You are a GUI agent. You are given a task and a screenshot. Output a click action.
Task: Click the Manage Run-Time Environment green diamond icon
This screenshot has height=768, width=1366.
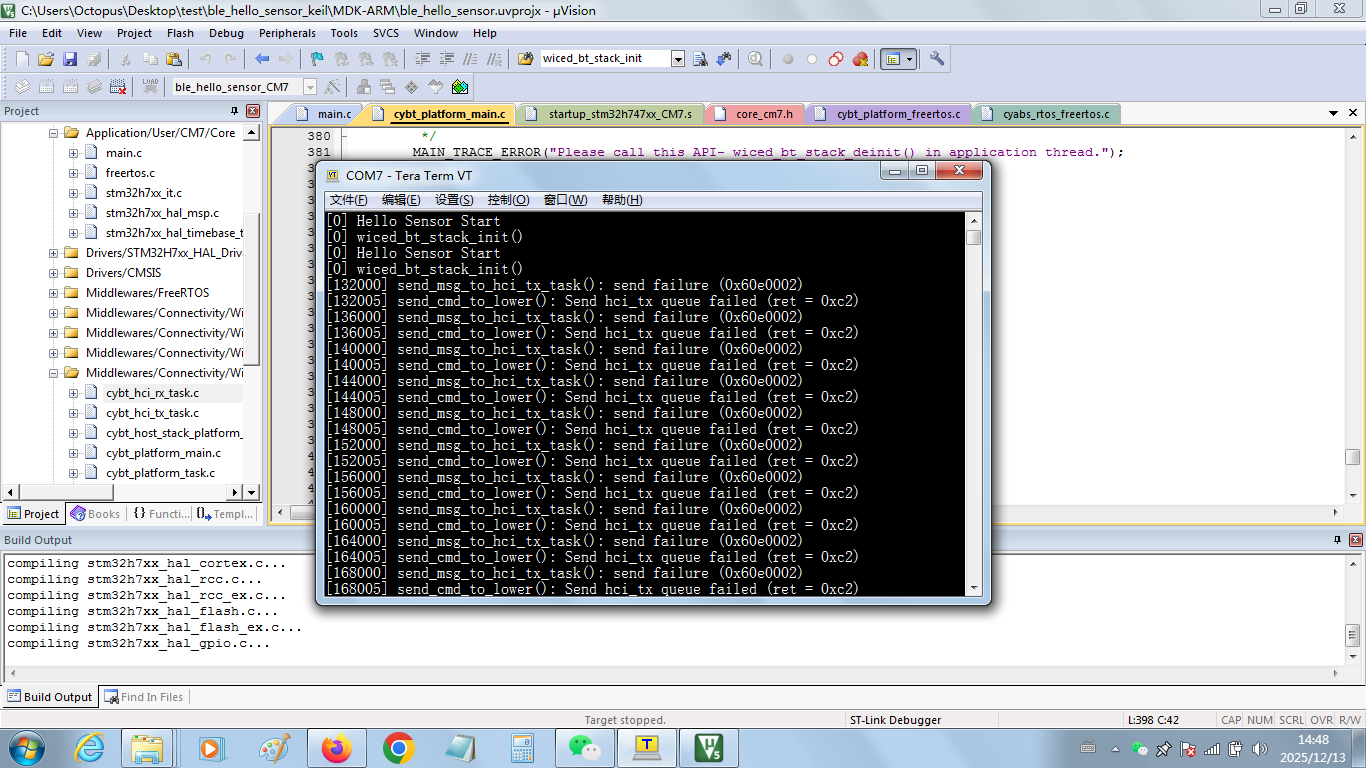pos(460,87)
